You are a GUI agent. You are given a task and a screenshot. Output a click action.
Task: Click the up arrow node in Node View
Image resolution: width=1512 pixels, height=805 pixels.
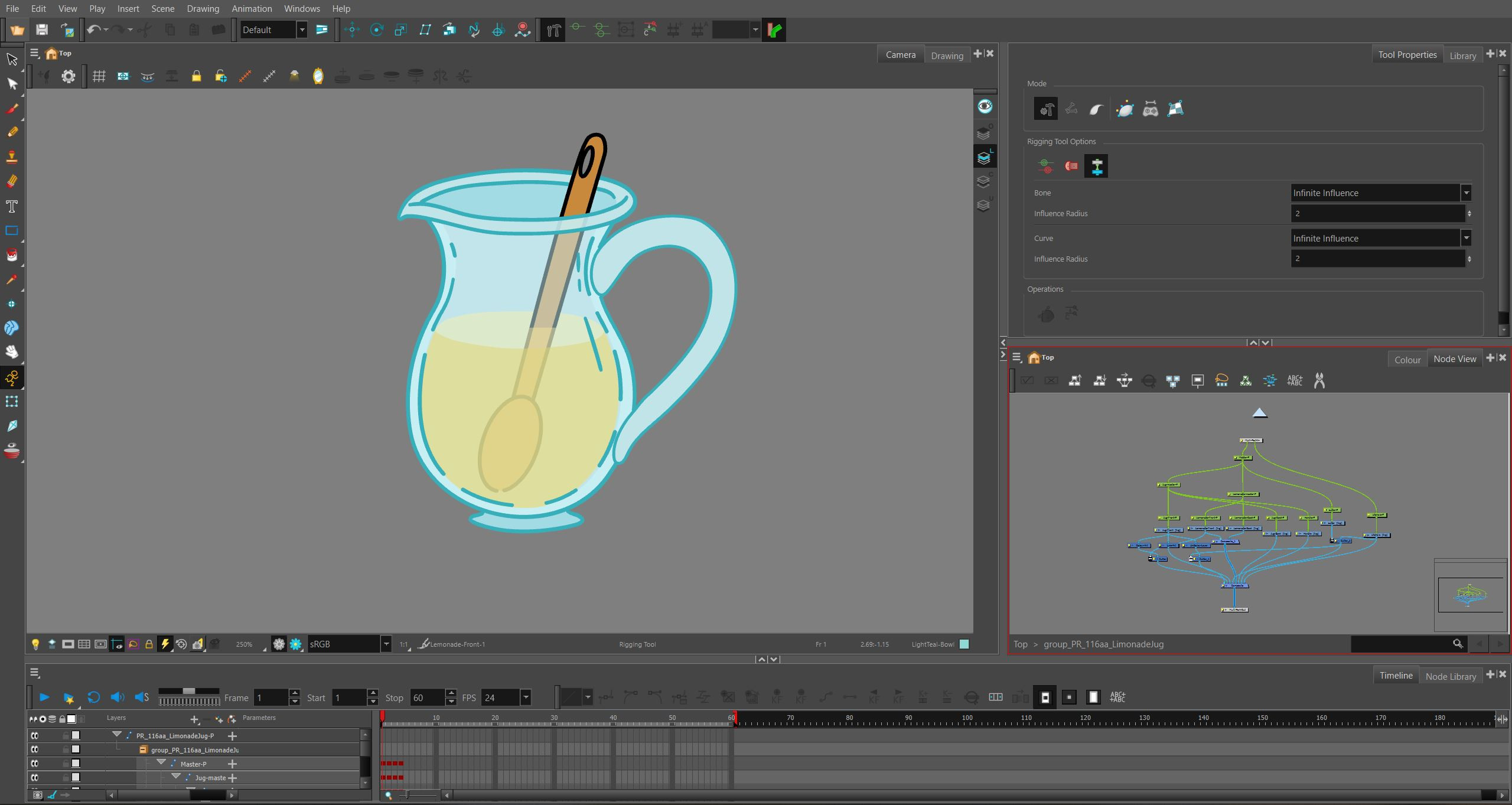tap(1260, 413)
